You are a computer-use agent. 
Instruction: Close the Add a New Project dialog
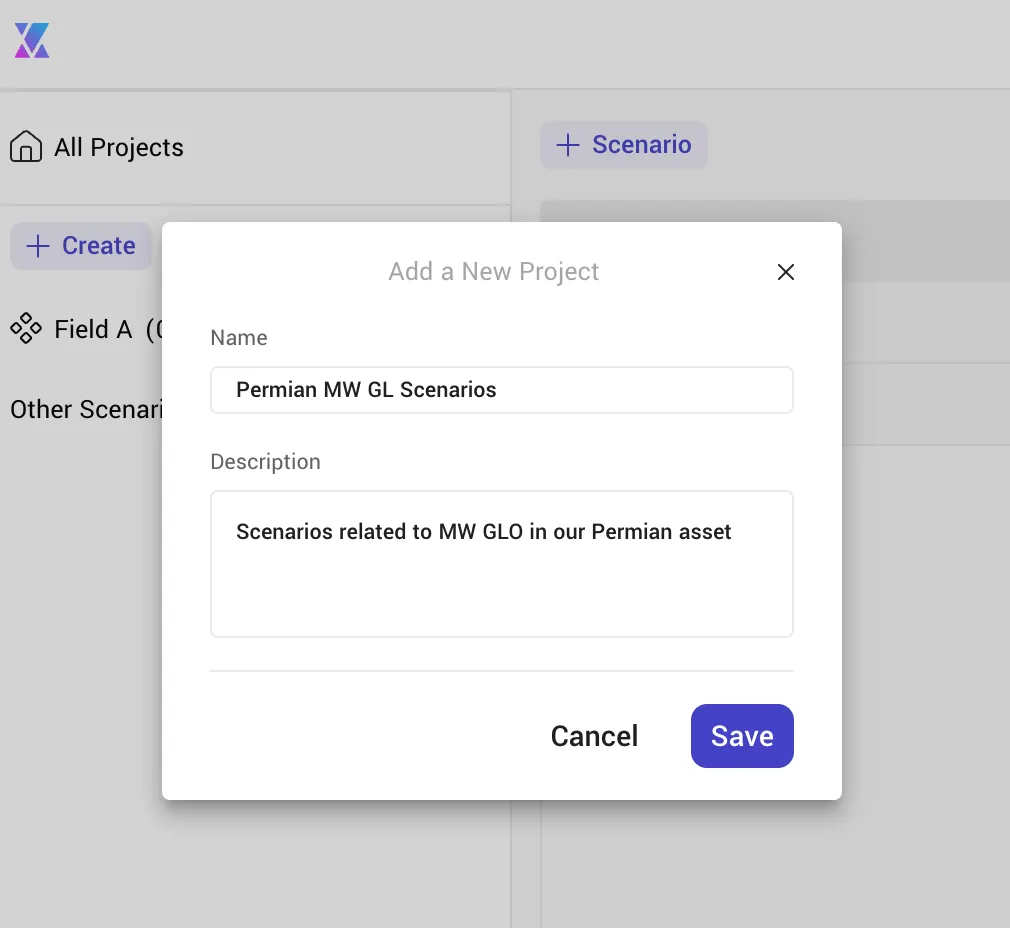click(x=785, y=272)
